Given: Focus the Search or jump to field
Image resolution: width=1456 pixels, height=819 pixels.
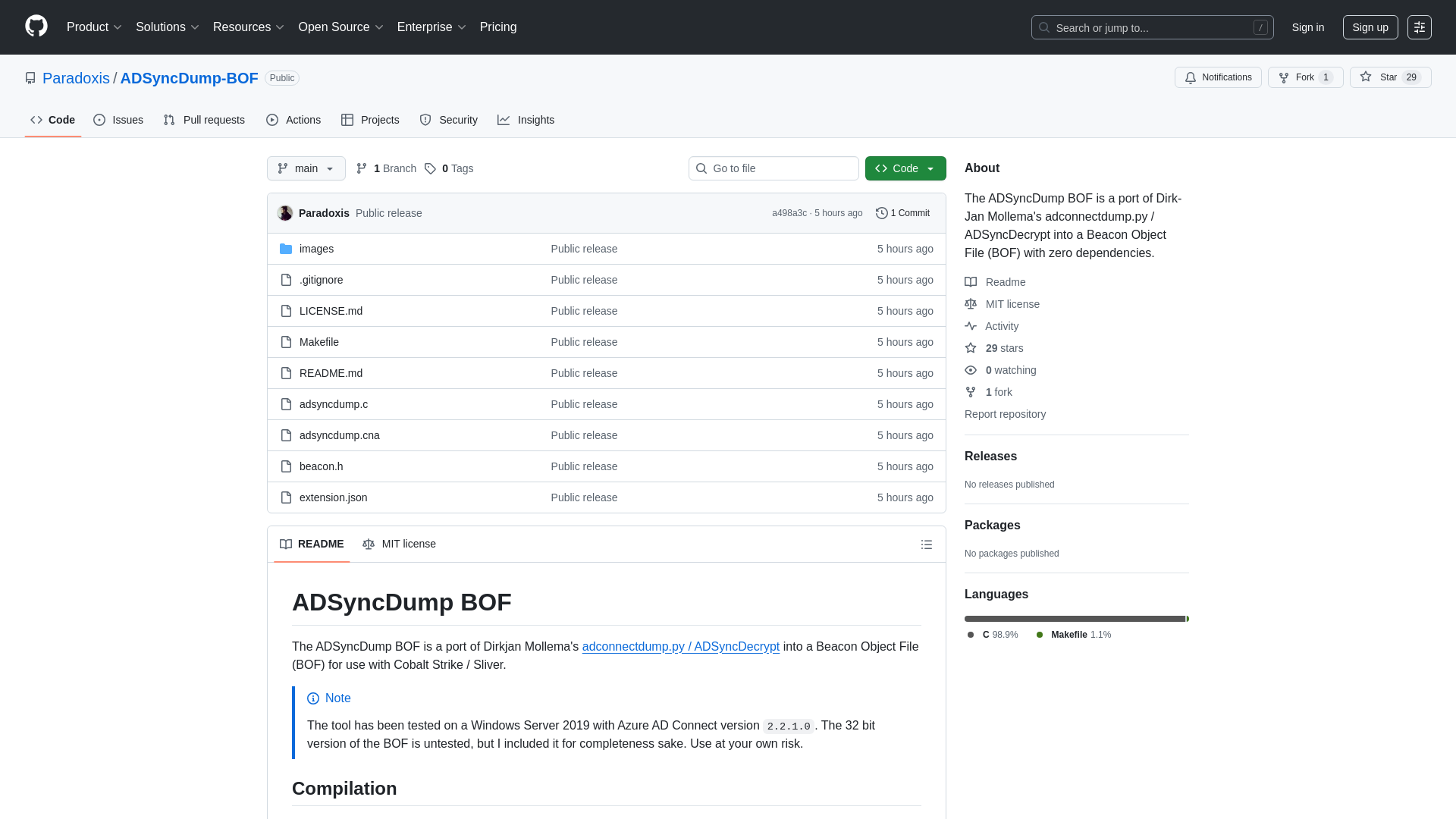Looking at the screenshot, I should pyautogui.click(x=1152, y=27).
